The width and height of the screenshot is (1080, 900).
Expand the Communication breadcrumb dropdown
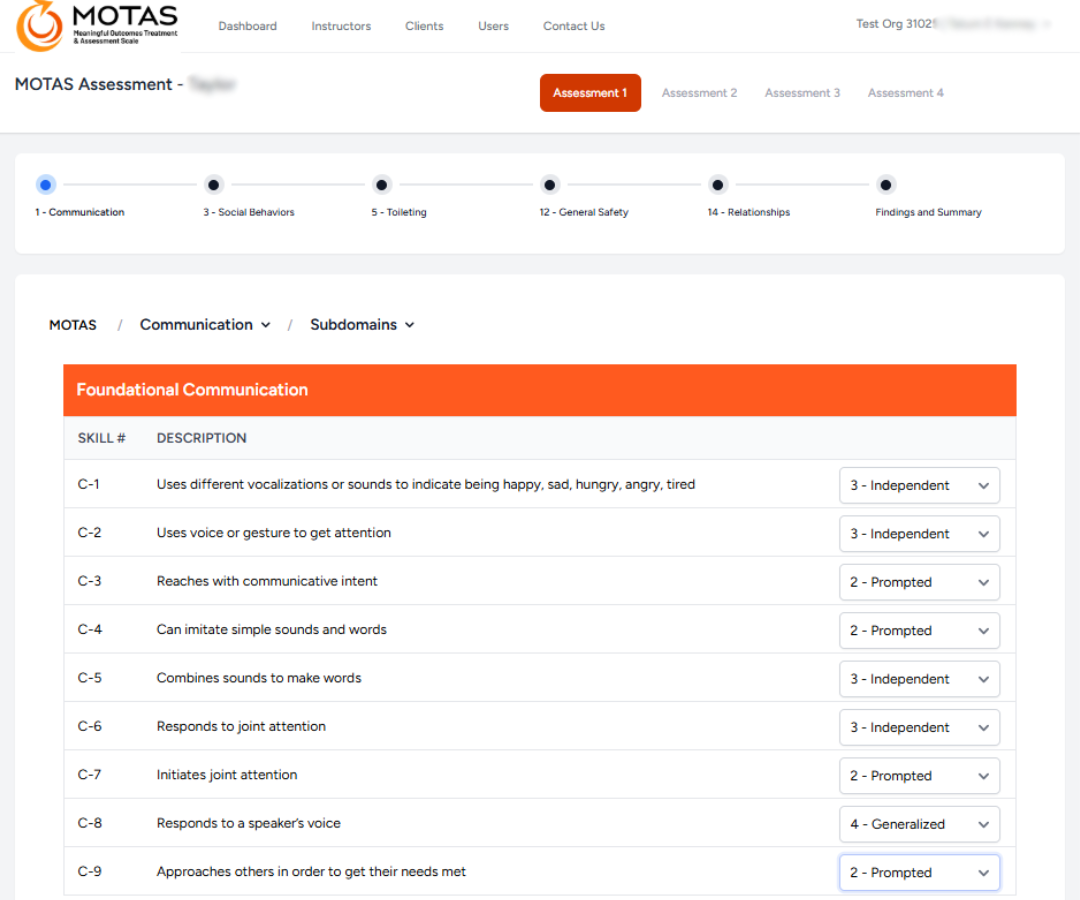[205, 325]
